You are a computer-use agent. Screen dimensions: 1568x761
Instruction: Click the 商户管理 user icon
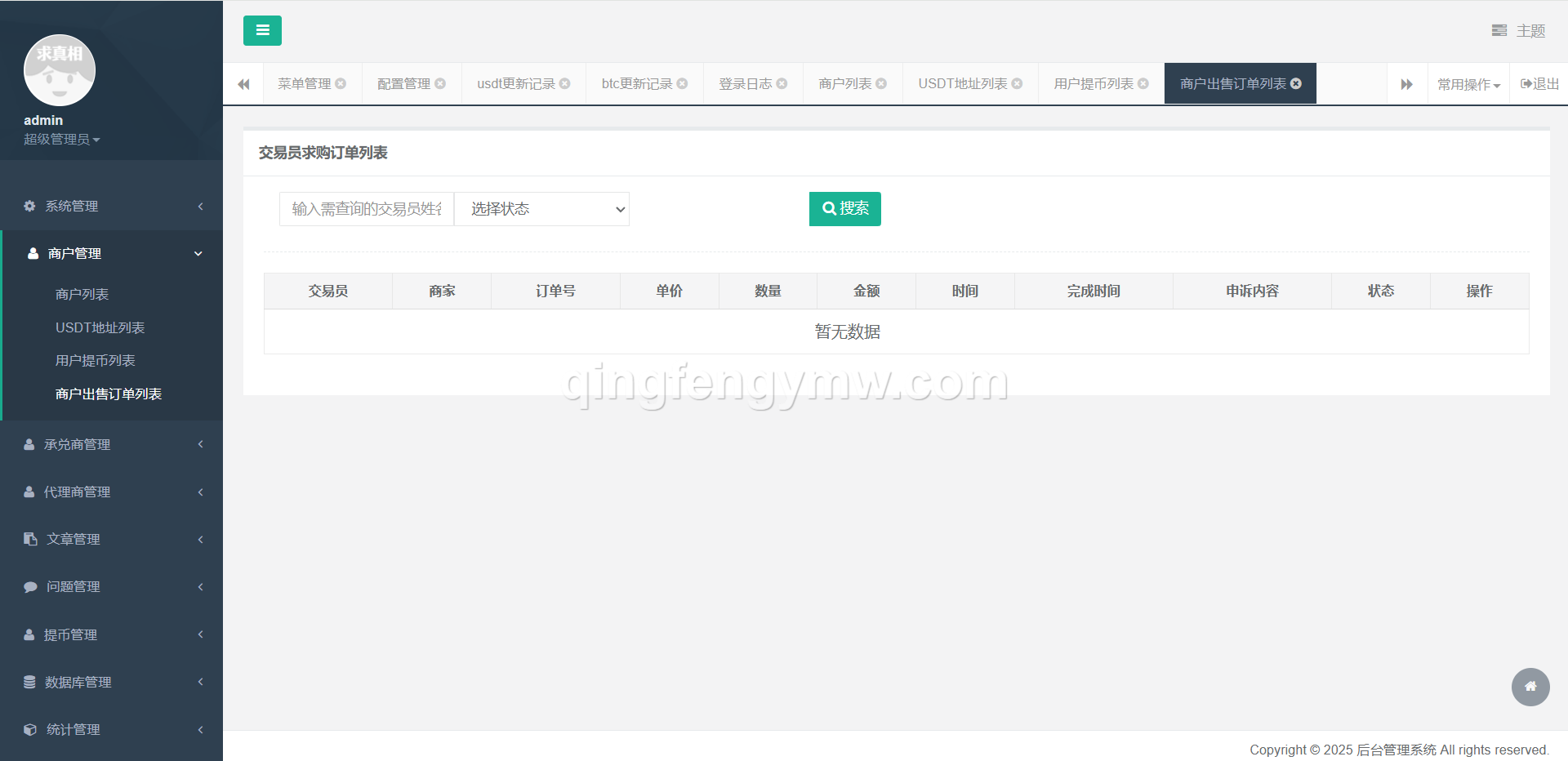[33, 253]
